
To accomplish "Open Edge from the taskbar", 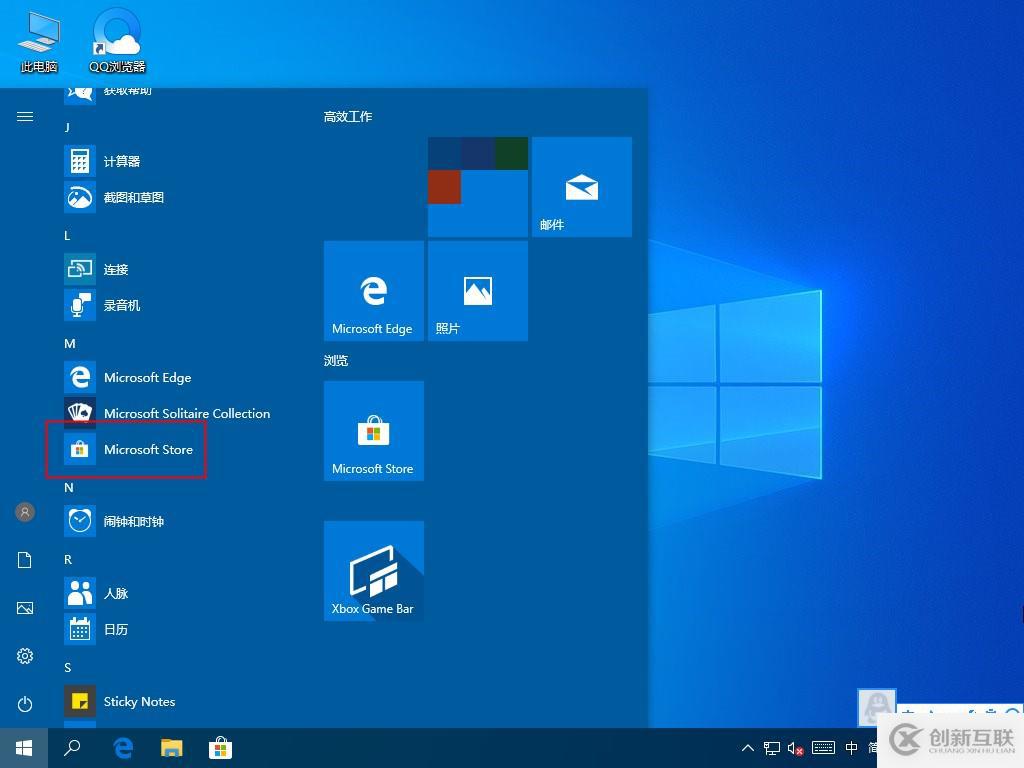I will pos(123,748).
